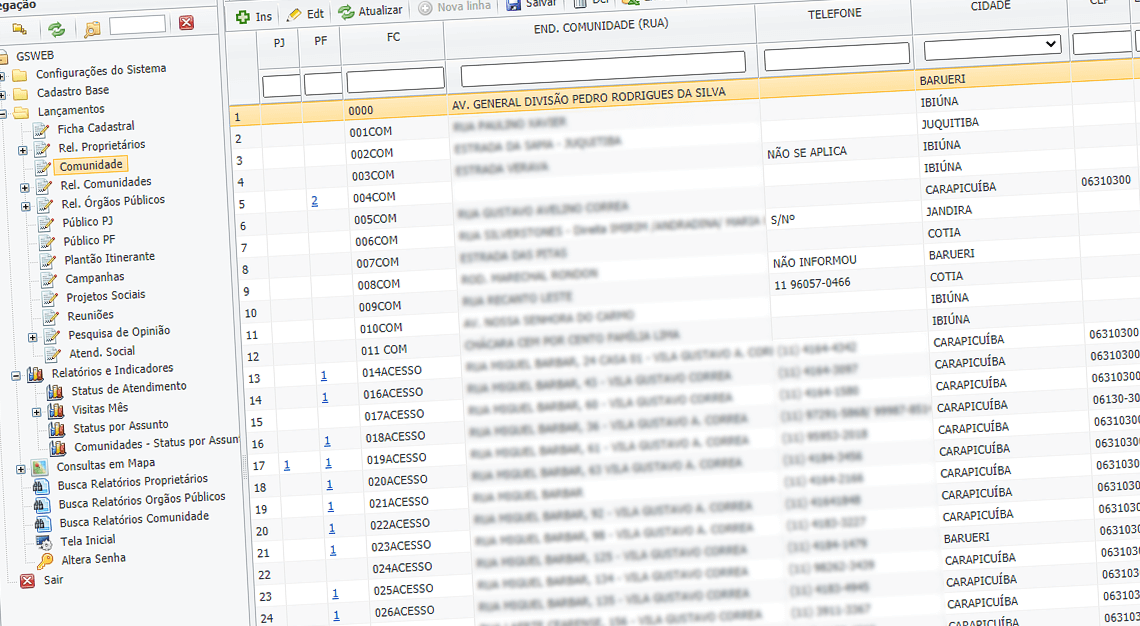Screen dimensions: 1140x626
Task: Click the Atualizar refresh icon in grid toolbar
Action: tap(346, 12)
